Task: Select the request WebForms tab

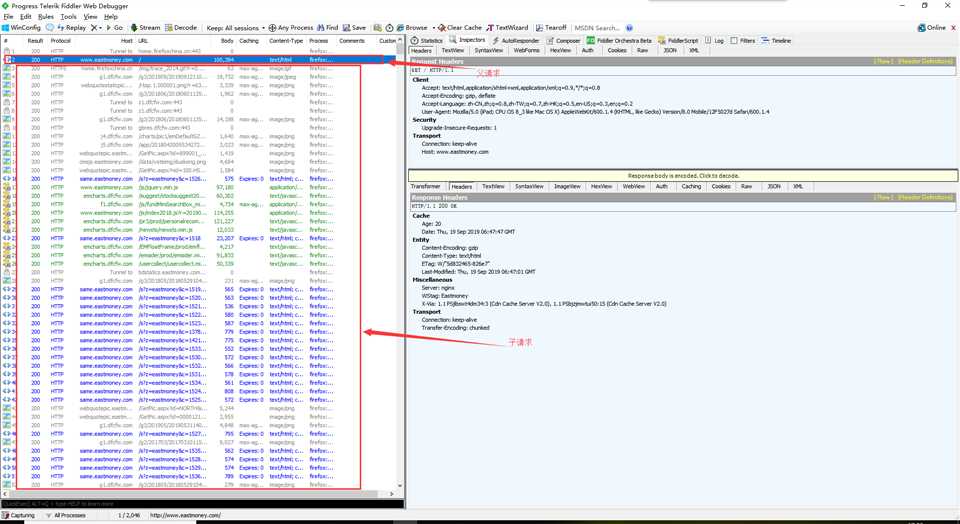Action: (x=527, y=50)
